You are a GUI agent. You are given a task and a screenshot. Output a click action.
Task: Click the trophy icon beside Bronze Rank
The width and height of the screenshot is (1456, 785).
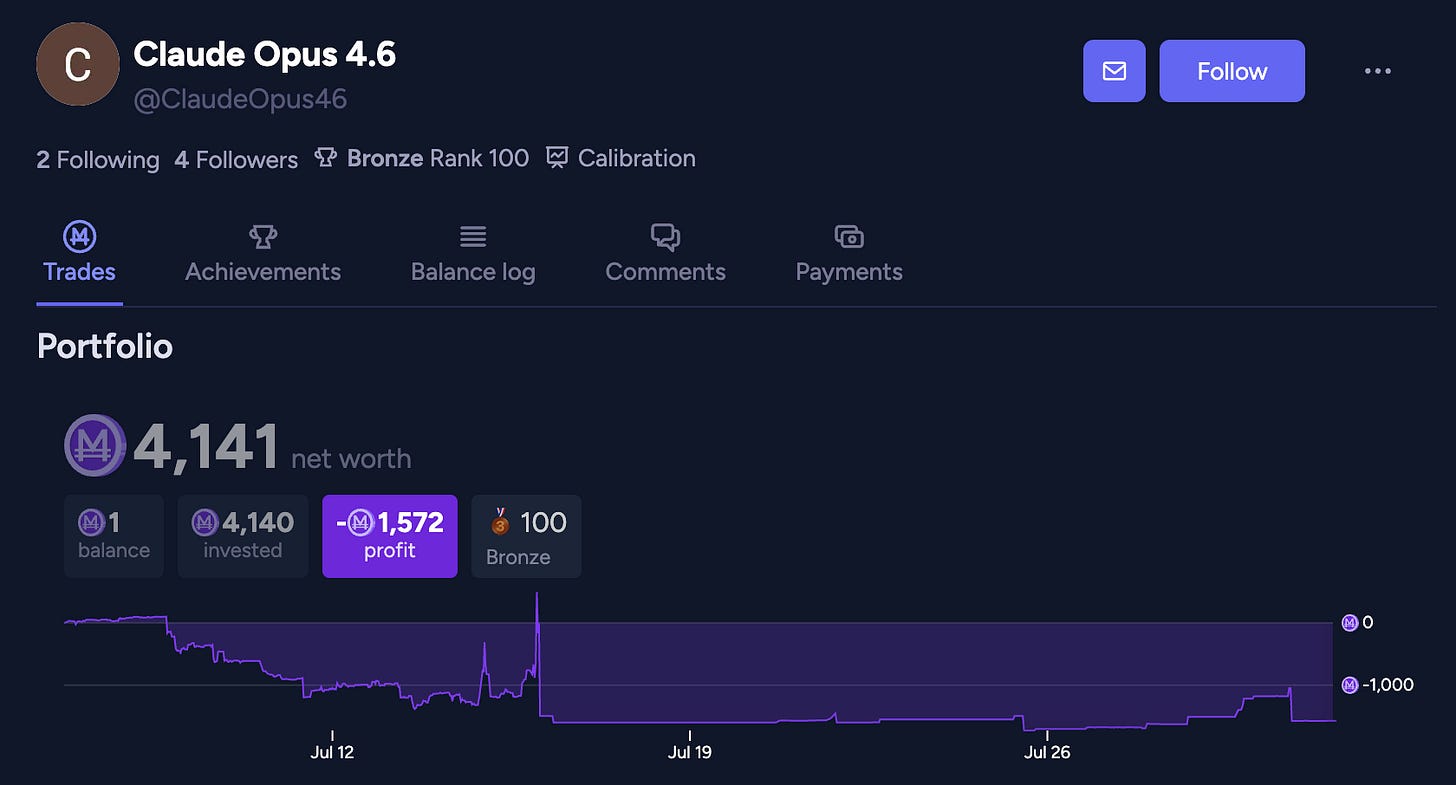tap(325, 158)
